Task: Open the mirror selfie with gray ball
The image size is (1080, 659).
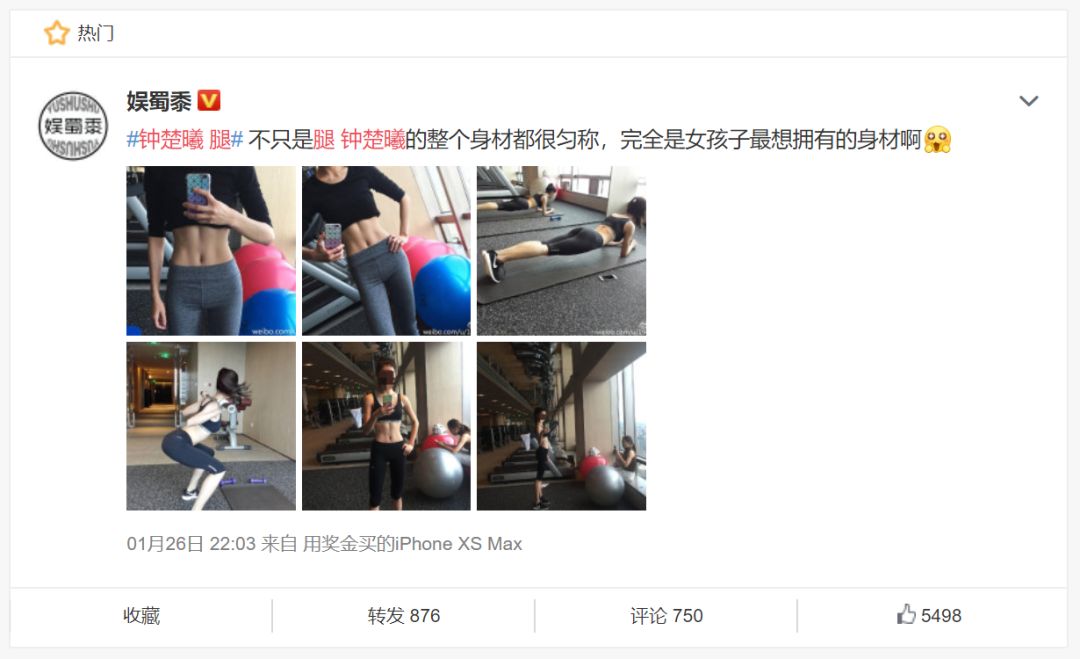Action: 386,426
